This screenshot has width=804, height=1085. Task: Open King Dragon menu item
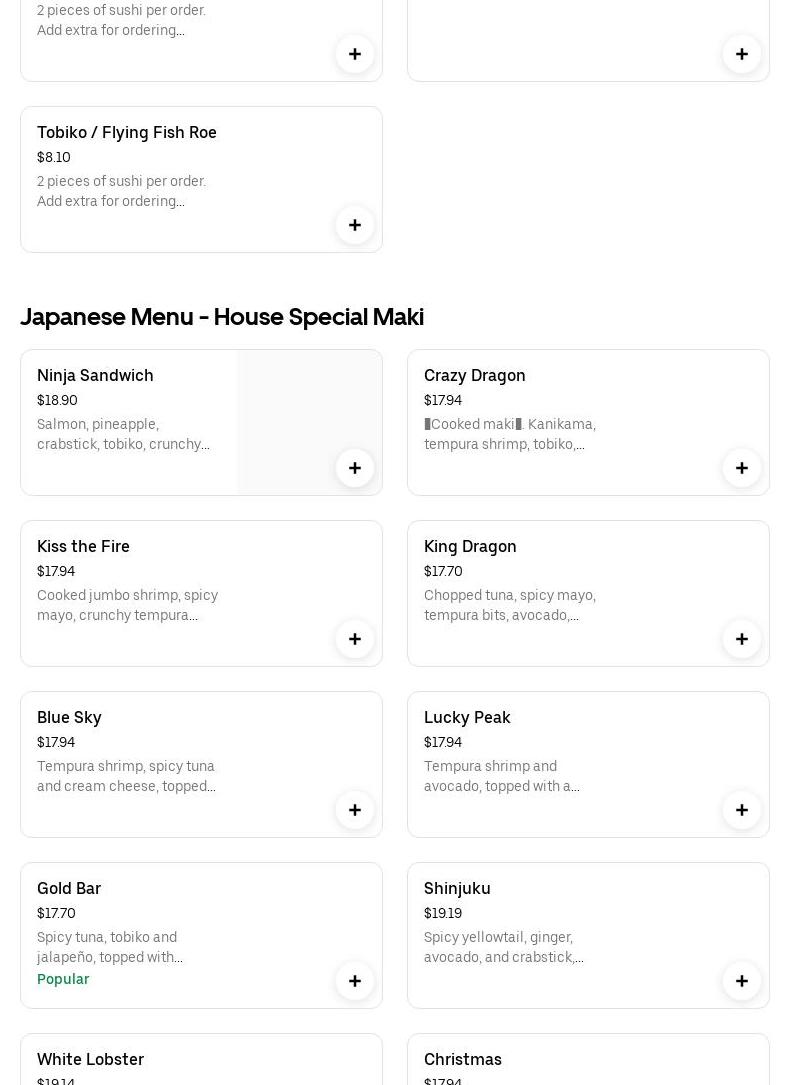point(470,546)
